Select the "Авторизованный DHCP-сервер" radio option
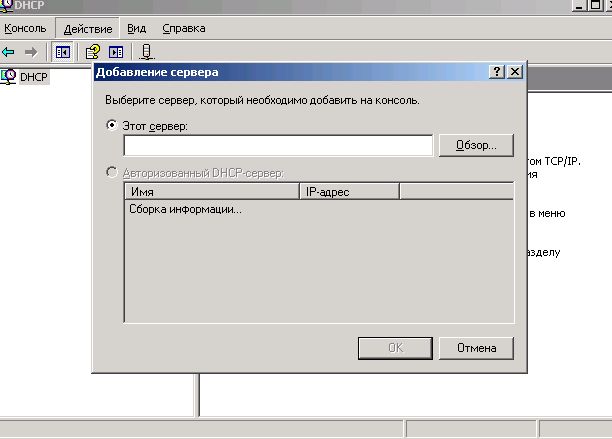Image resolution: width=612 pixels, height=439 pixels. (x=111, y=173)
